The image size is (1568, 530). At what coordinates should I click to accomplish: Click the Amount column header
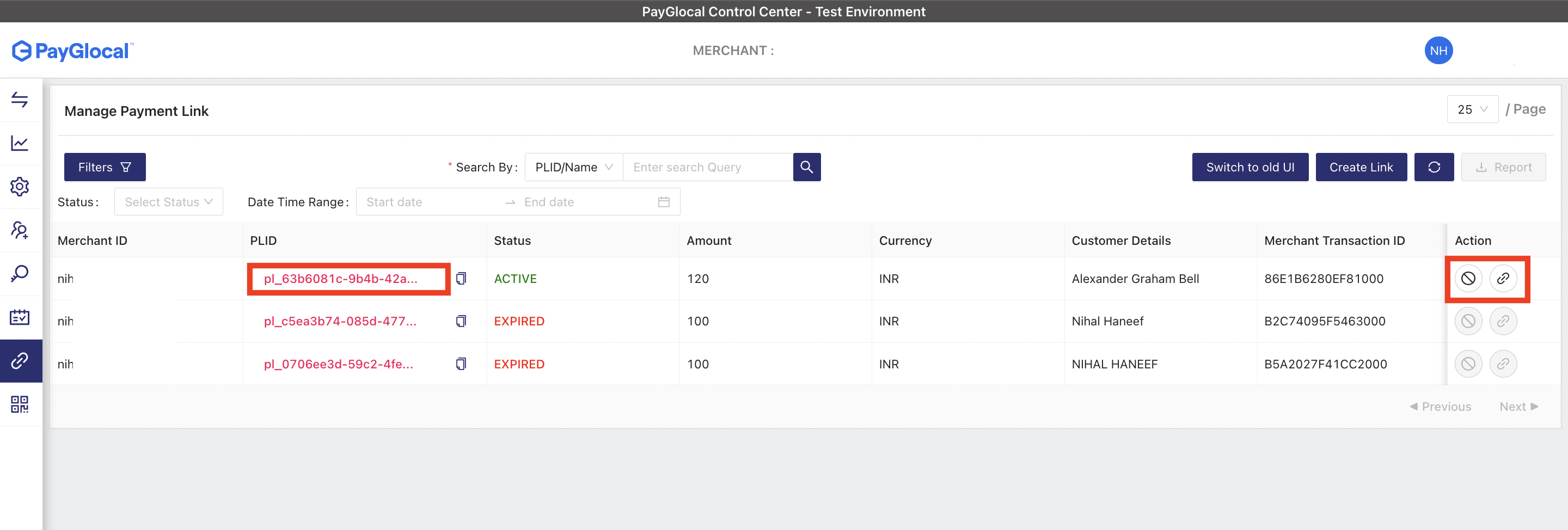pos(708,241)
